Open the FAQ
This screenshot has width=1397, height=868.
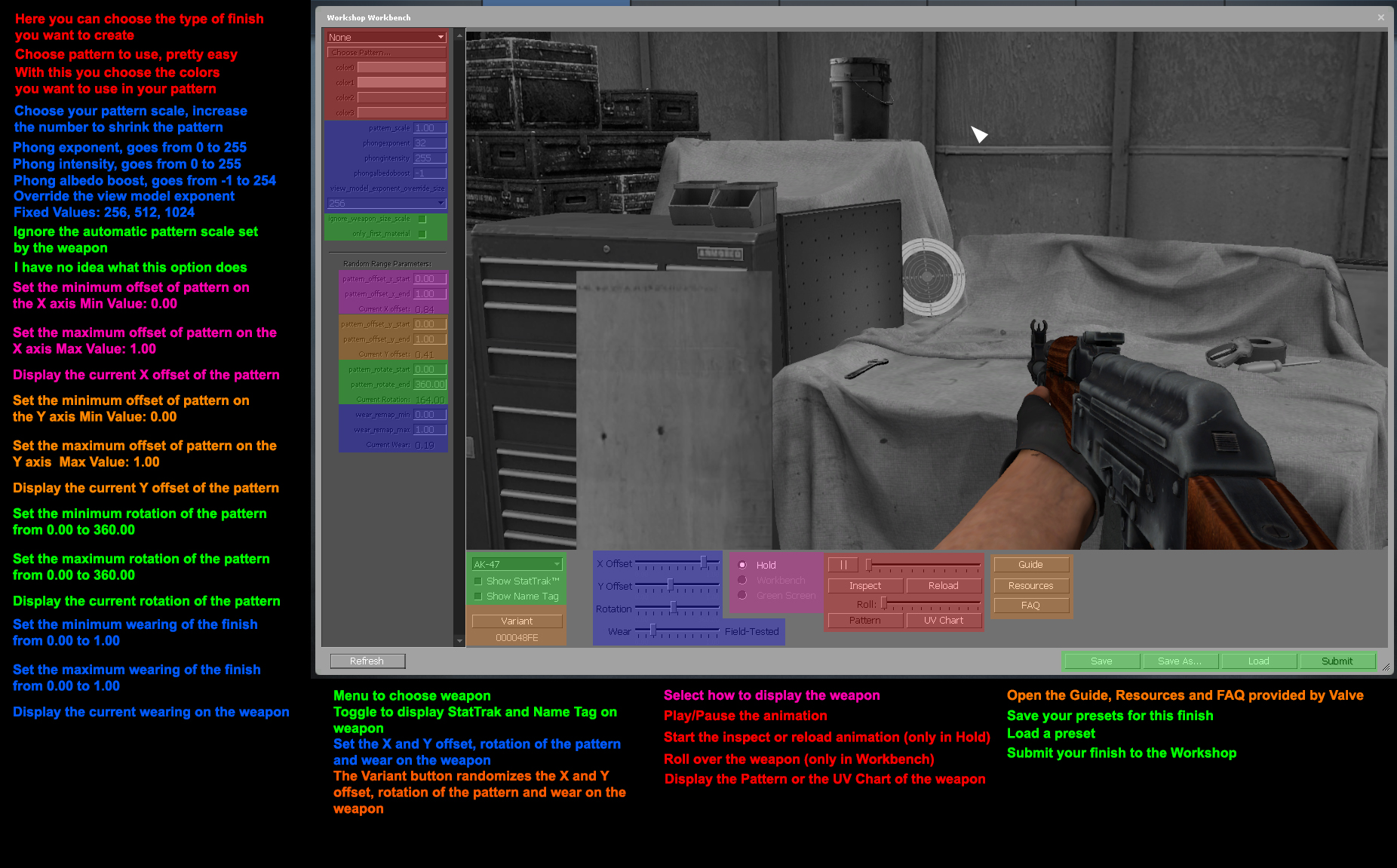[x=1031, y=606]
